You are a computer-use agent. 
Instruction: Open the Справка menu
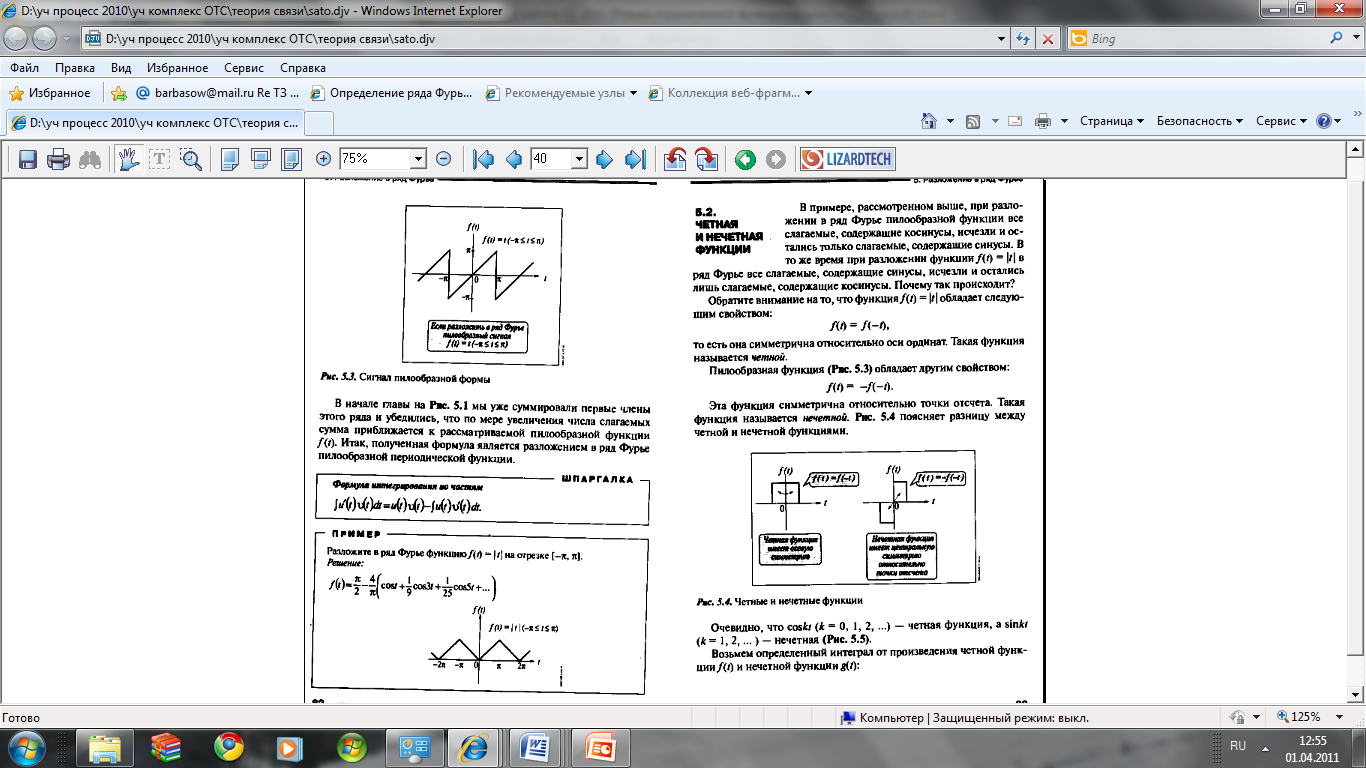pos(303,68)
